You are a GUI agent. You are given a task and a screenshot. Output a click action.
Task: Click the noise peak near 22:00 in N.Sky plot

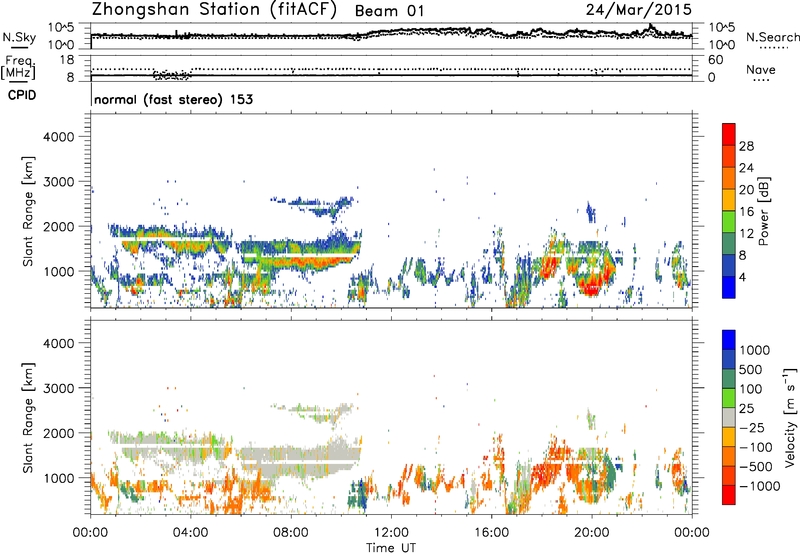point(650,26)
